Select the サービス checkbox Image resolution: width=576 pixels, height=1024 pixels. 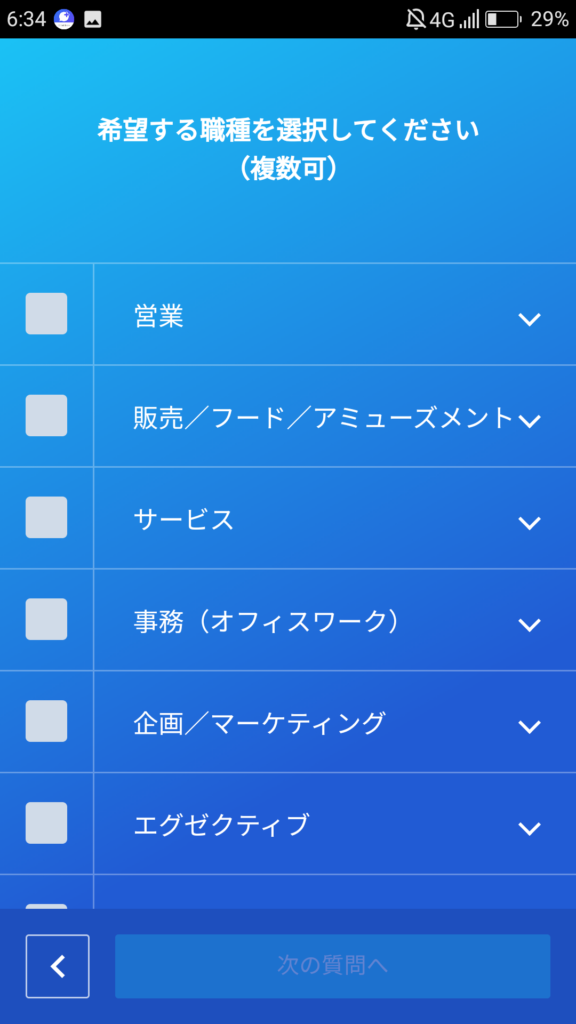(x=46, y=517)
